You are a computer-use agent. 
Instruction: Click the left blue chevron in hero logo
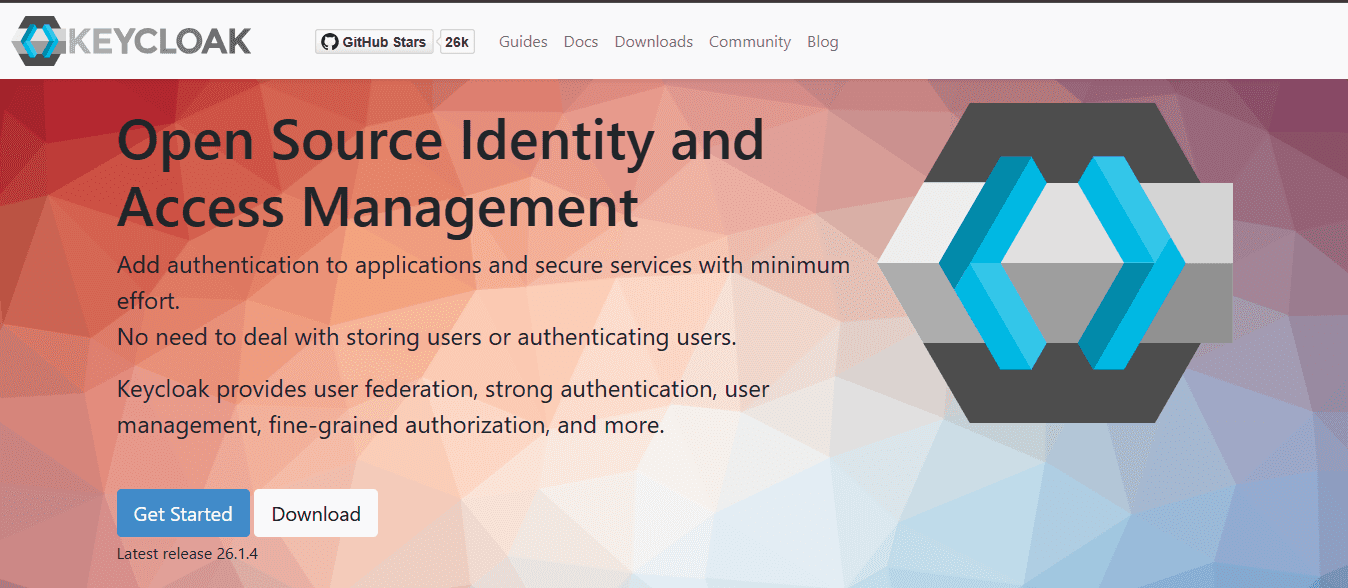(x=990, y=262)
